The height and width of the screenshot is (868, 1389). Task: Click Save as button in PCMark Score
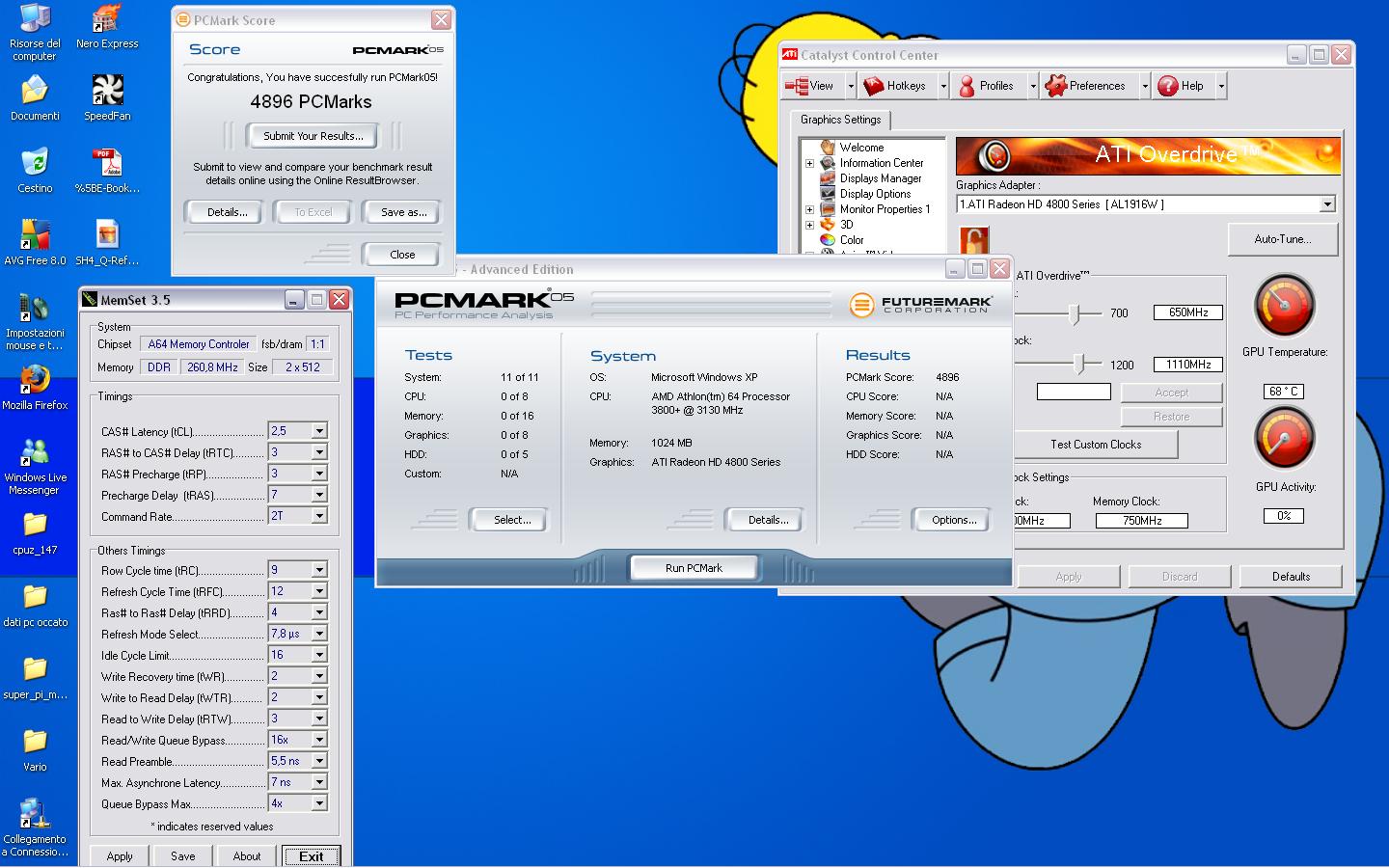(404, 212)
